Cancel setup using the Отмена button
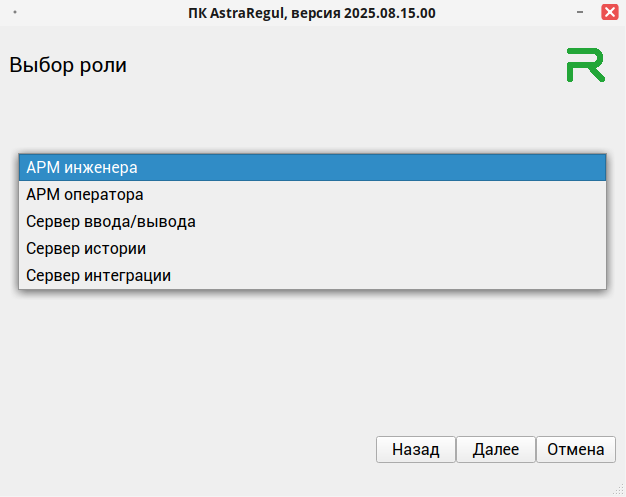 [x=575, y=450]
